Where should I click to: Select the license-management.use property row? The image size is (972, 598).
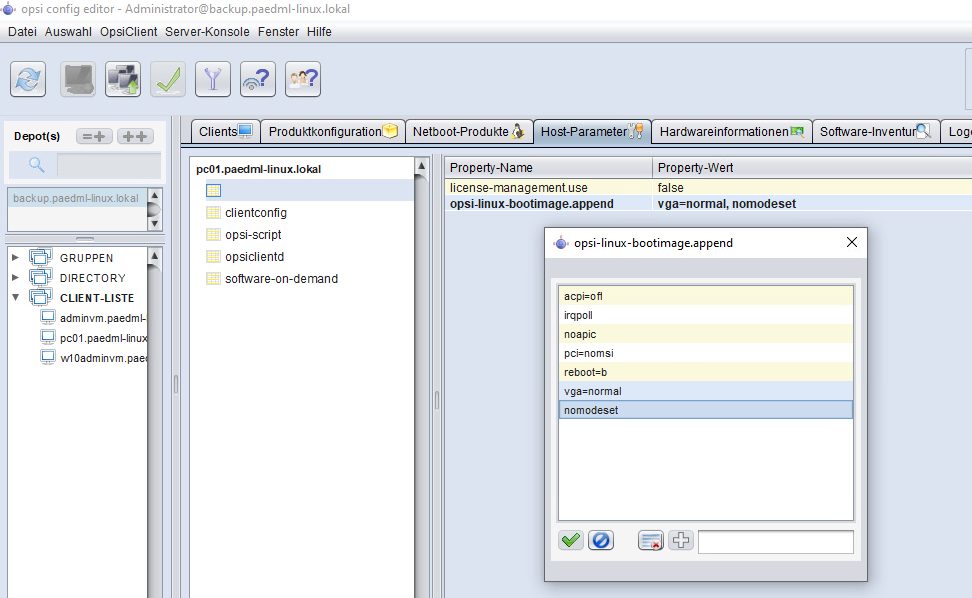click(x=708, y=187)
